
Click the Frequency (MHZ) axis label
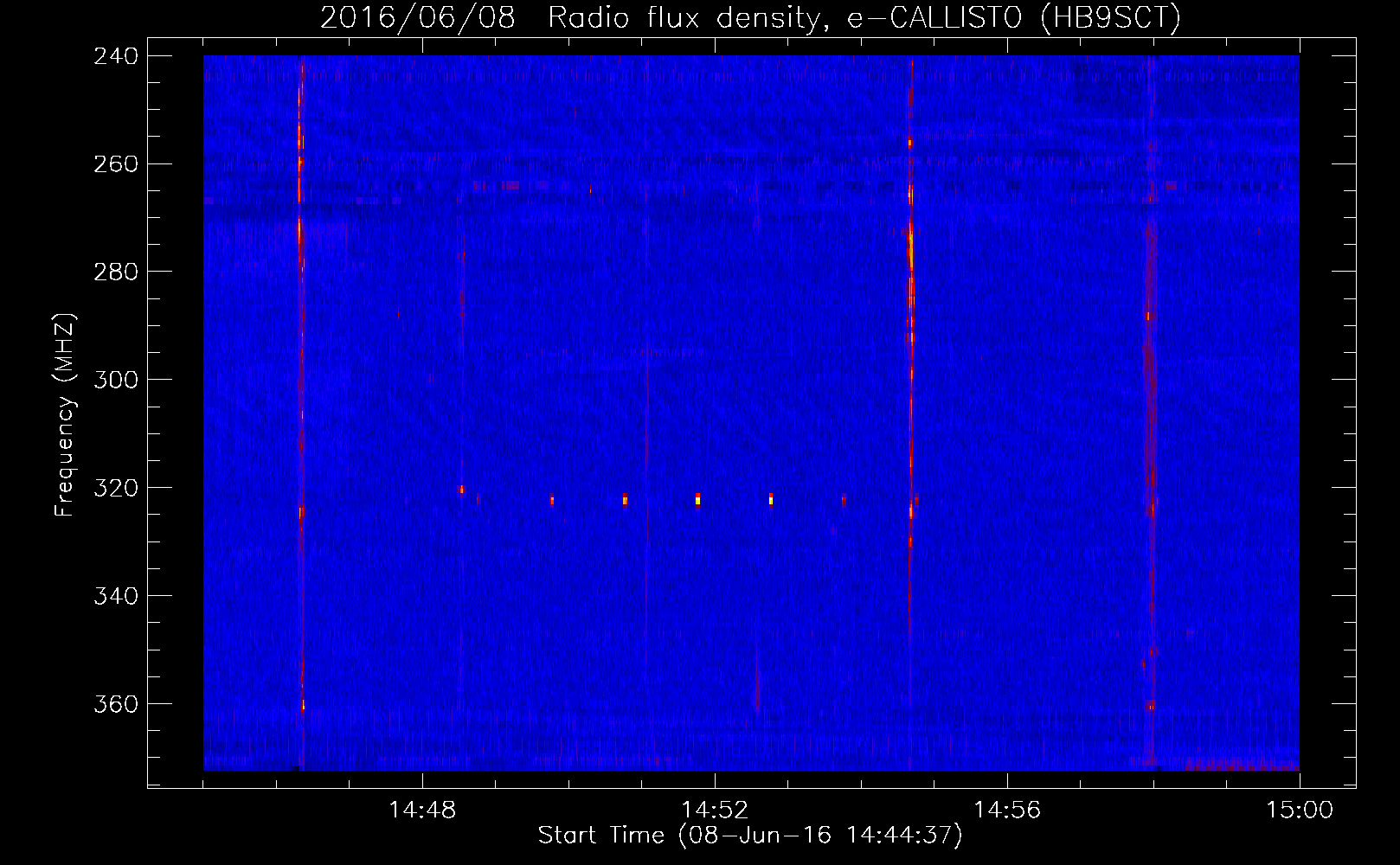[x=65, y=414]
